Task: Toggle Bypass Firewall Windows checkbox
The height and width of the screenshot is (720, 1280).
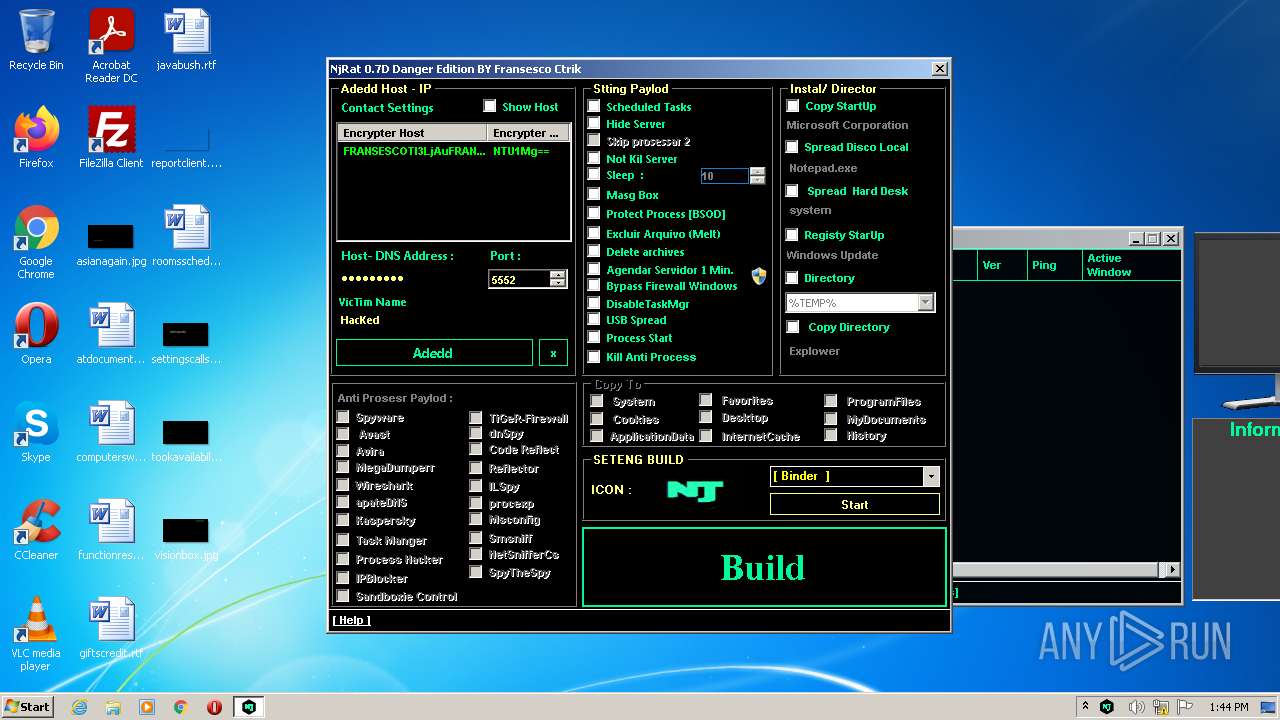Action: [594, 286]
